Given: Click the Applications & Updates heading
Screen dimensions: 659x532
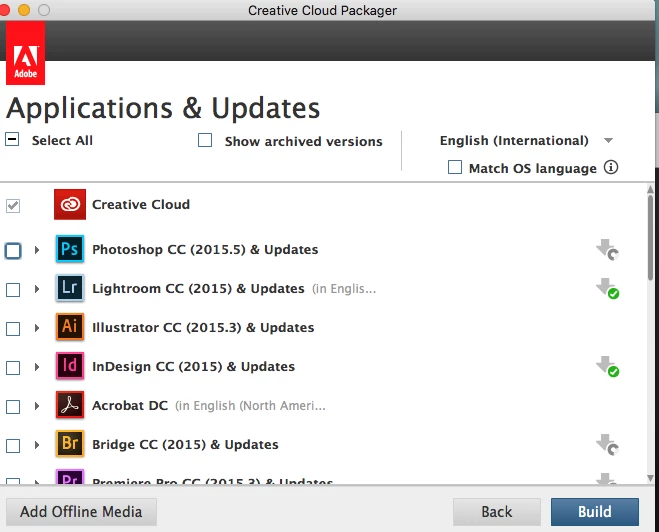Looking at the screenshot, I should (163, 108).
